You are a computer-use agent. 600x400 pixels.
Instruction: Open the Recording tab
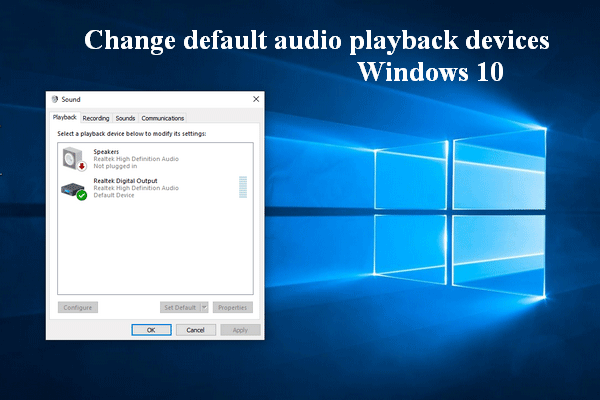click(96, 118)
